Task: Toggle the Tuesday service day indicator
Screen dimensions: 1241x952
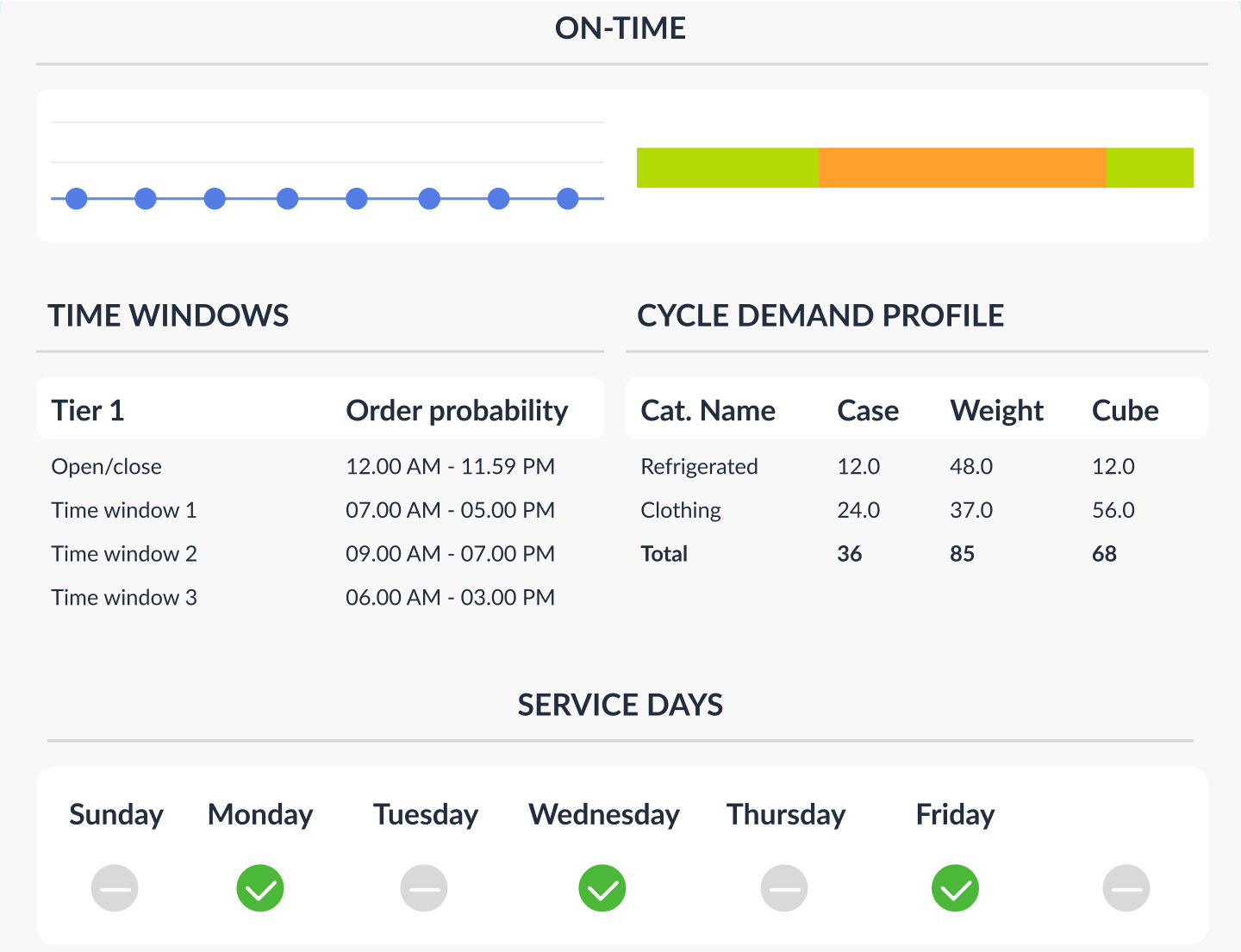Action: point(424,888)
